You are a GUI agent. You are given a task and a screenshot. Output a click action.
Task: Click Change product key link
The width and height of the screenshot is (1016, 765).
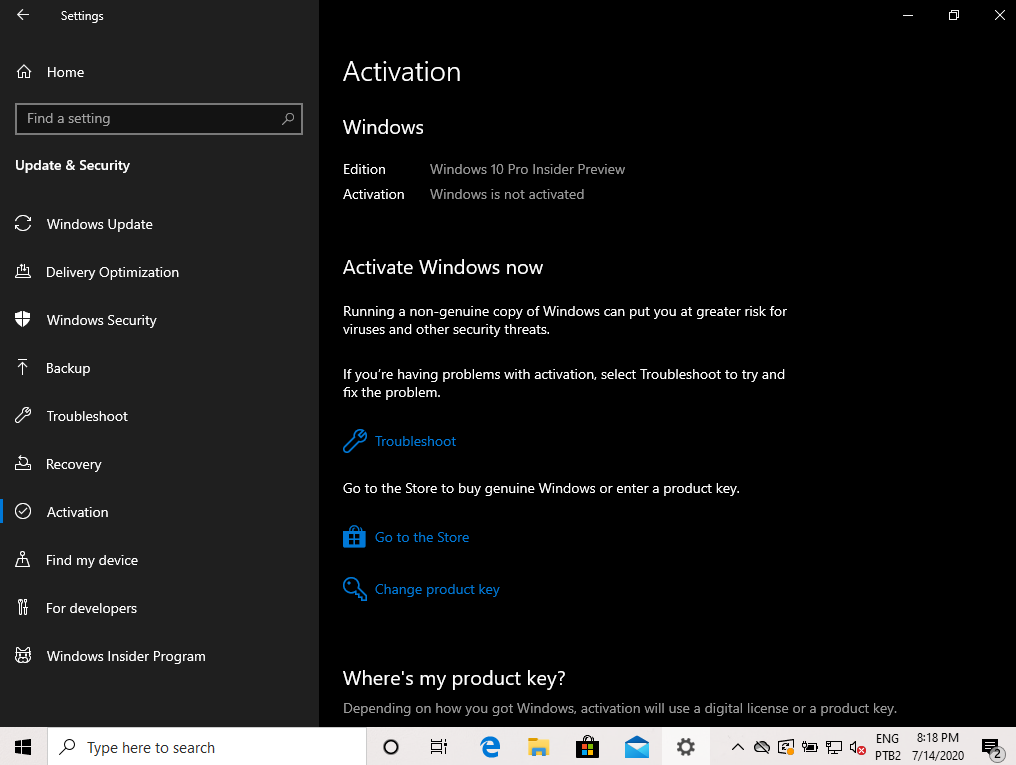point(437,589)
